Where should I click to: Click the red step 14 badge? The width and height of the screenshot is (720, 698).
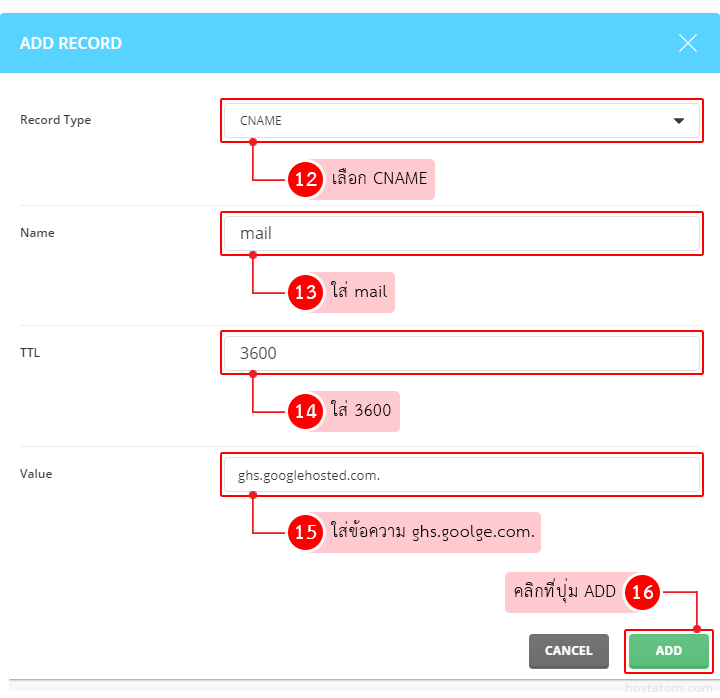click(x=304, y=411)
